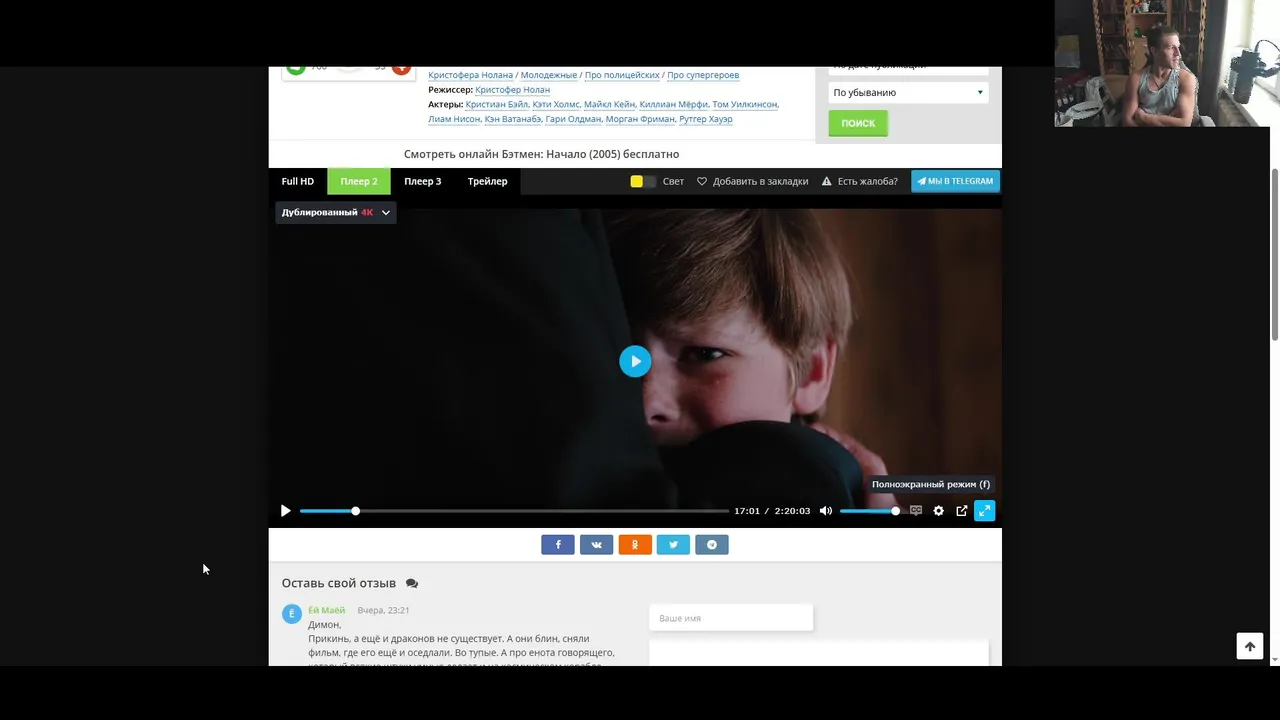Open the Трейлер tab
Image resolution: width=1280 pixels, height=720 pixels.
click(x=488, y=181)
